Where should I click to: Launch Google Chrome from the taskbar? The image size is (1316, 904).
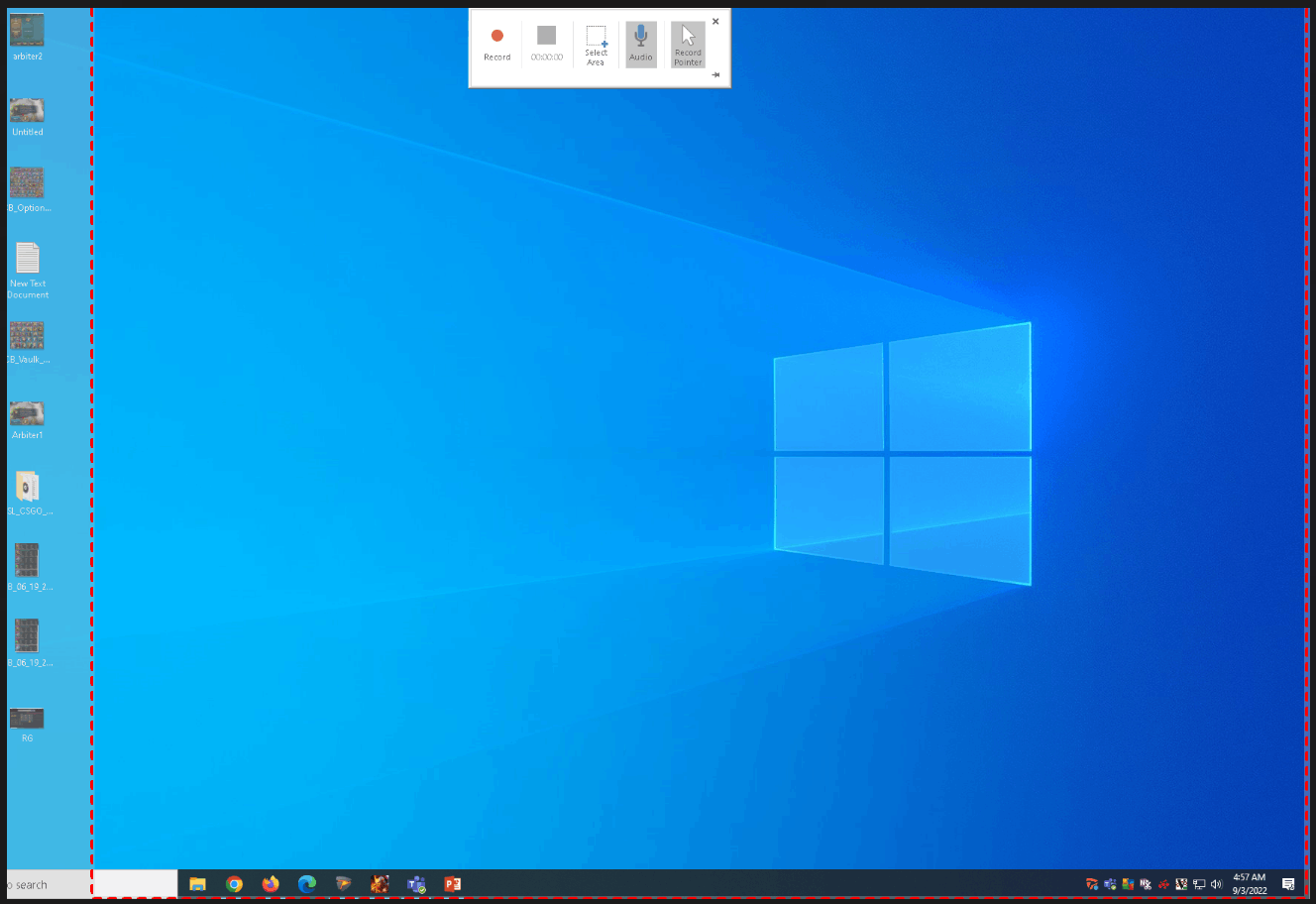coord(234,884)
